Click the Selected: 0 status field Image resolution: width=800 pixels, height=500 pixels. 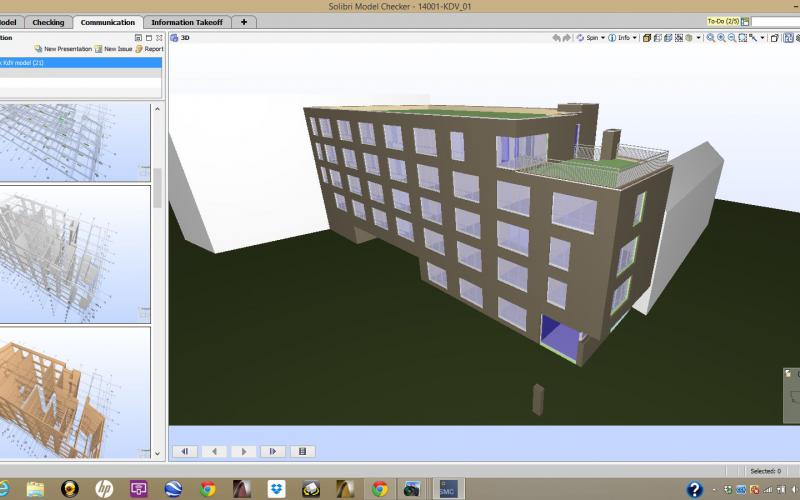[x=765, y=471]
